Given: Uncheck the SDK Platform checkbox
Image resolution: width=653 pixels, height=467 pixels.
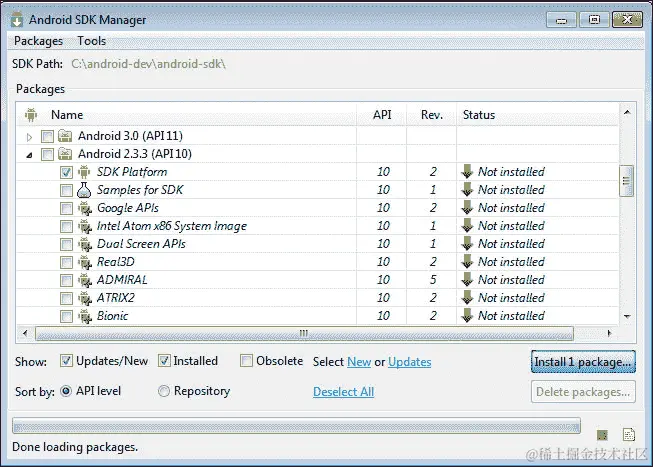Looking at the screenshot, I should (66, 172).
